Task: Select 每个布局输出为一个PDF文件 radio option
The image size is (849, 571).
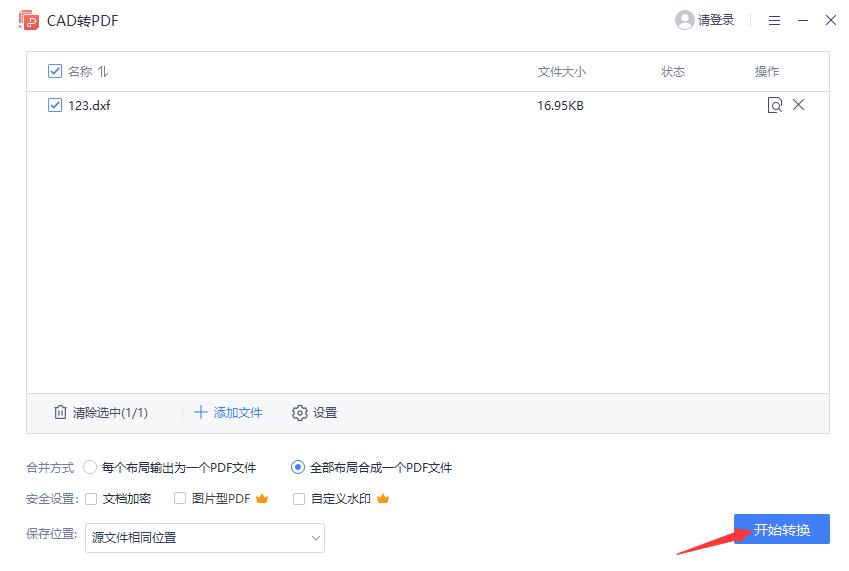Action: coord(90,467)
